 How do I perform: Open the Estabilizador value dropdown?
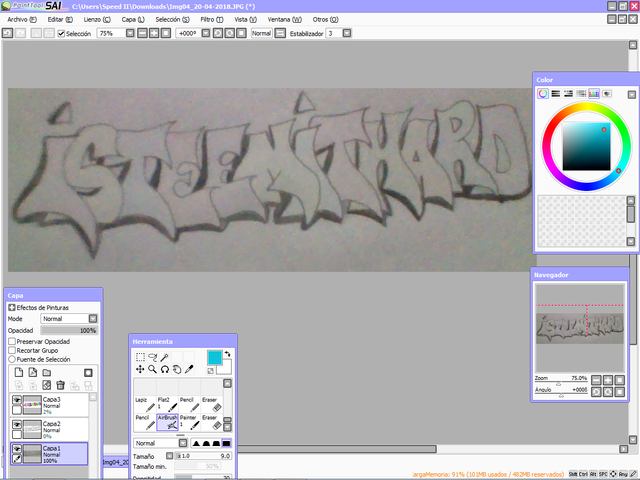pos(347,33)
